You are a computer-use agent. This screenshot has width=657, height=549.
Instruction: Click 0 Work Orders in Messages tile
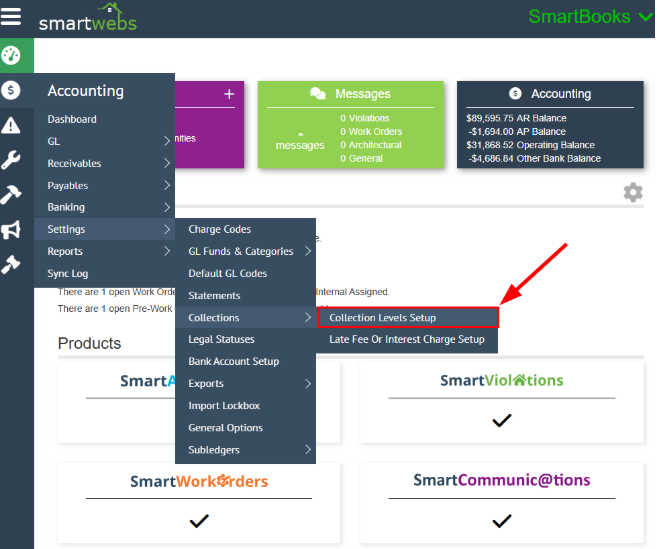point(371,132)
